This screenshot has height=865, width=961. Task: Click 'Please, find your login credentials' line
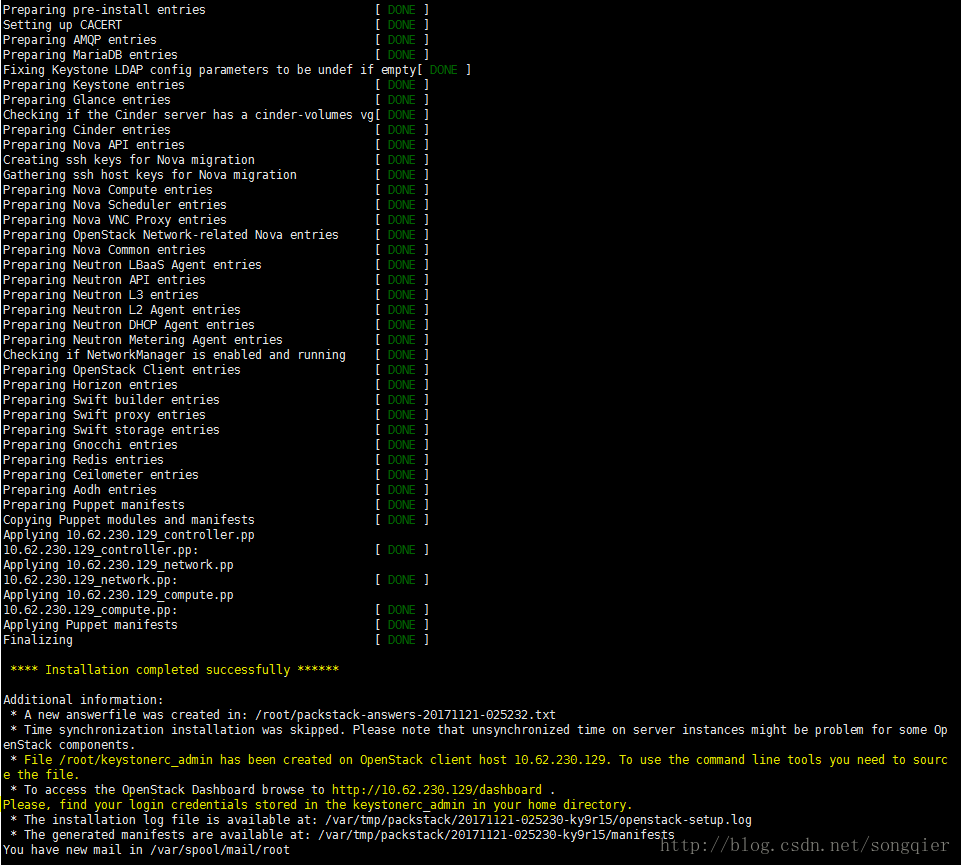click(317, 806)
